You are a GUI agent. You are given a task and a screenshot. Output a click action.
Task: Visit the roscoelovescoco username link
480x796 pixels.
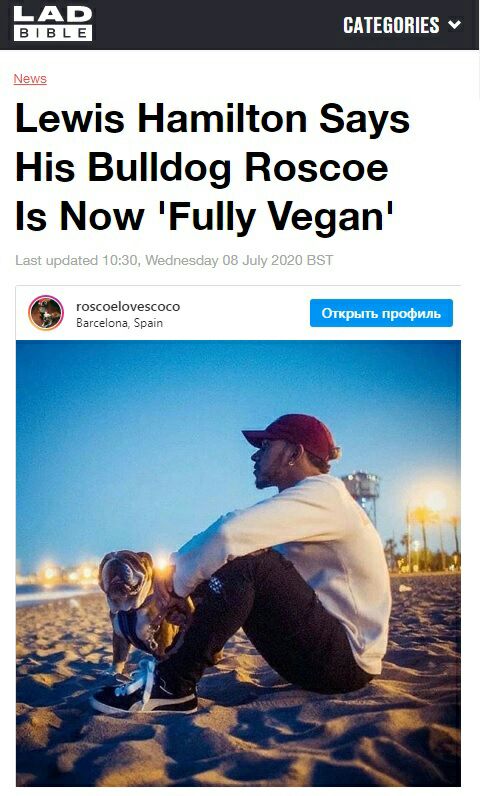128,307
